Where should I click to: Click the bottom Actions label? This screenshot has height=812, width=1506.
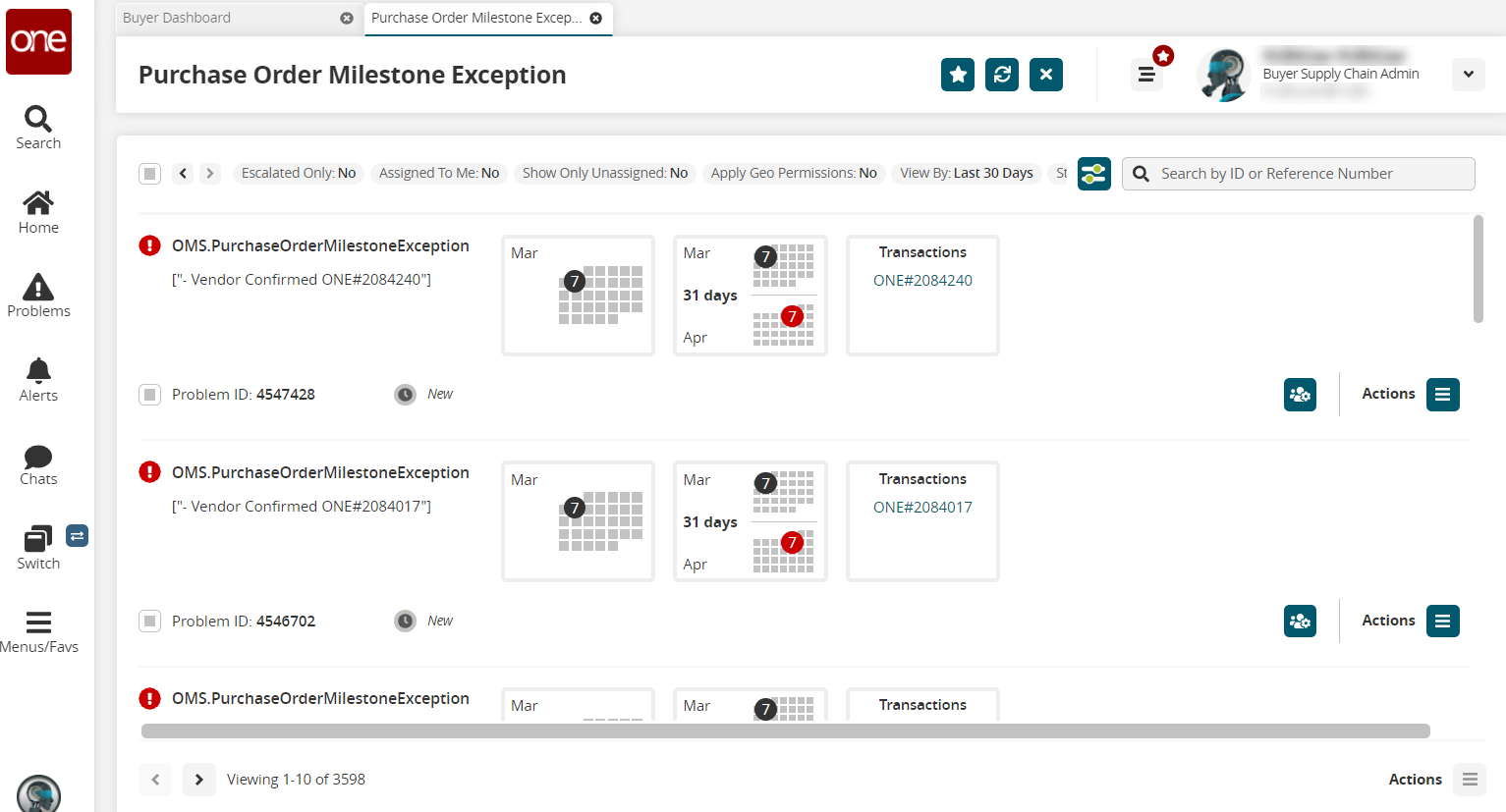(x=1415, y=780)
